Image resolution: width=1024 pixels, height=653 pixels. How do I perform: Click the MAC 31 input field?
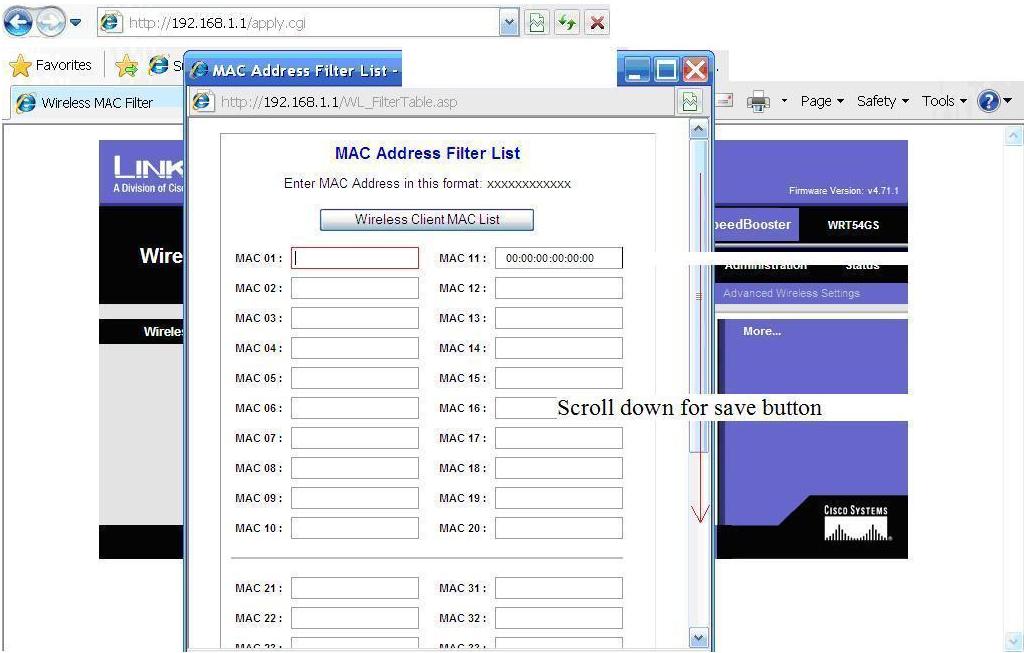[559, 588]
